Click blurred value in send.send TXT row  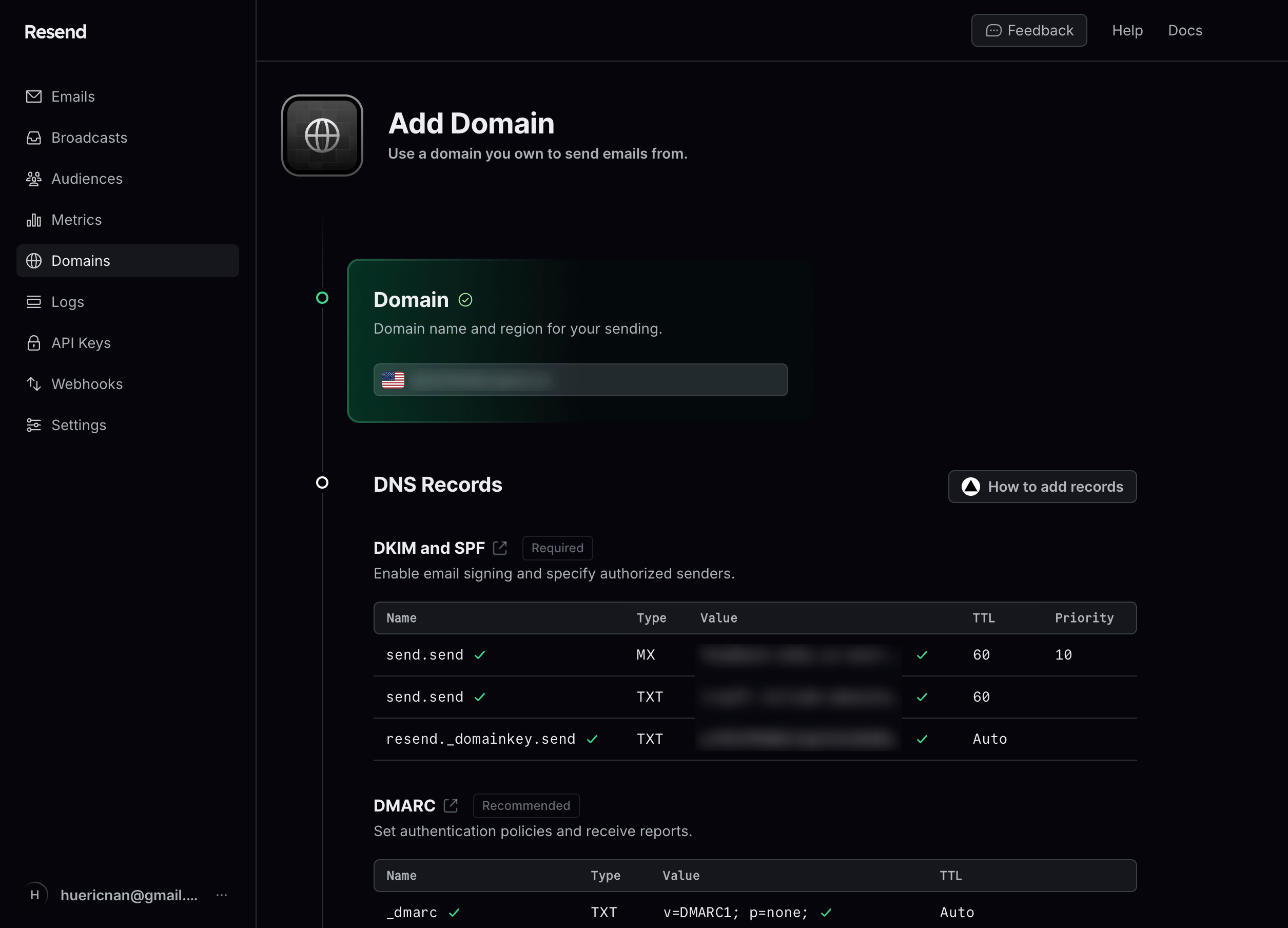click(798, 698)
